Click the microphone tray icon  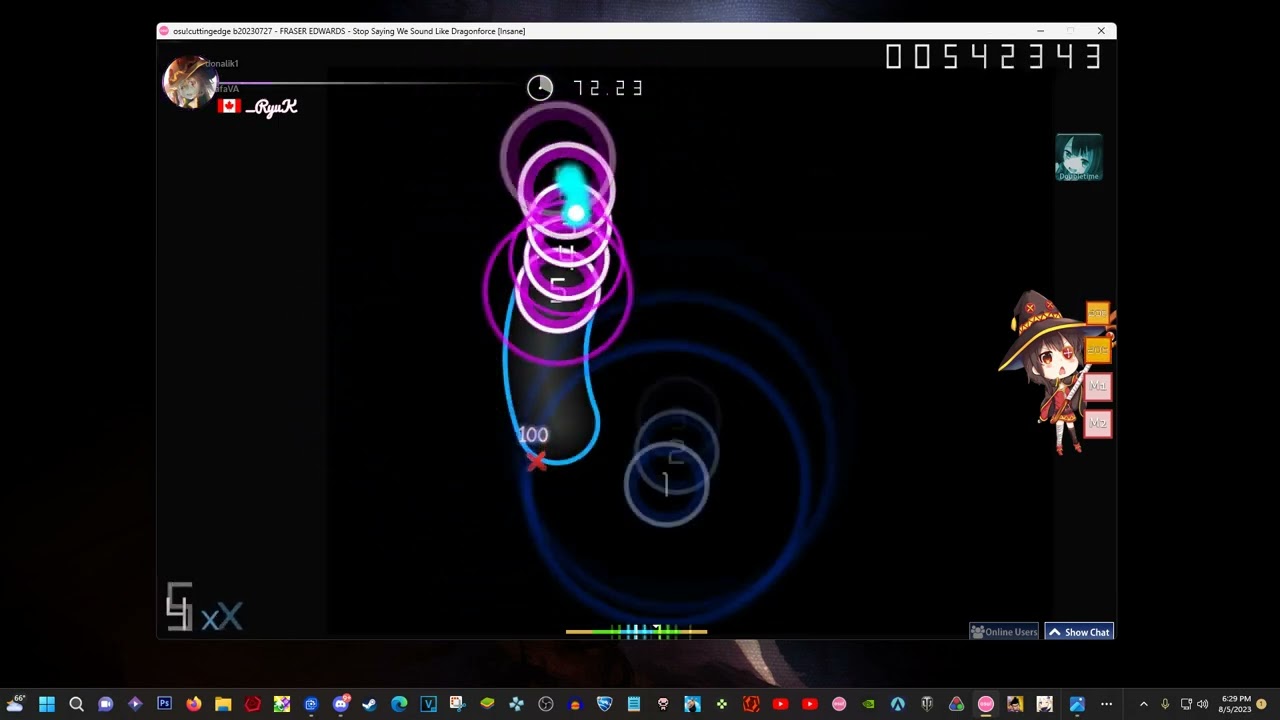coord(1165,704)
